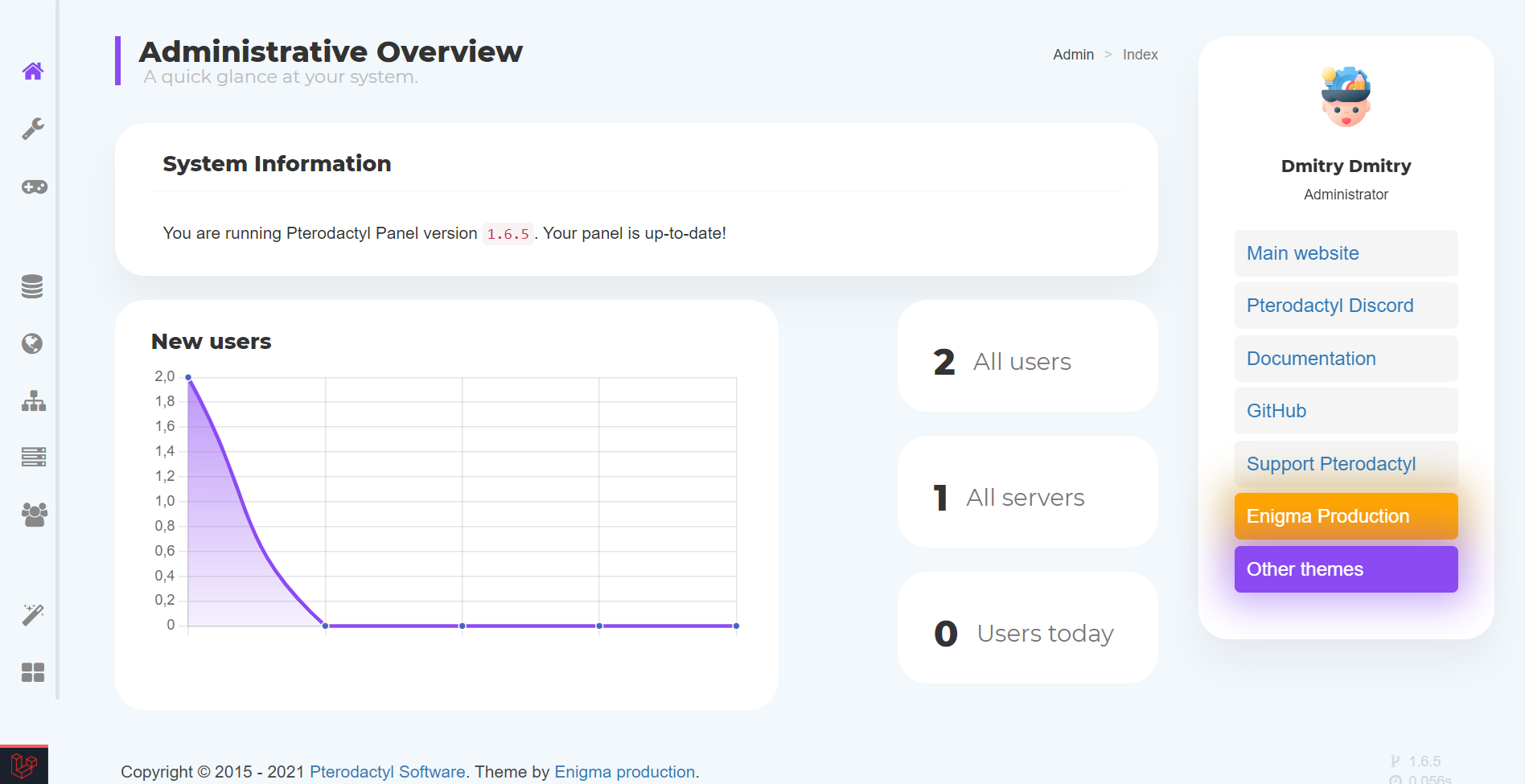Open nodes via the sitemap icon
Screen dimensions: 1525x784
pyautogui.click(x=33, y=400)
